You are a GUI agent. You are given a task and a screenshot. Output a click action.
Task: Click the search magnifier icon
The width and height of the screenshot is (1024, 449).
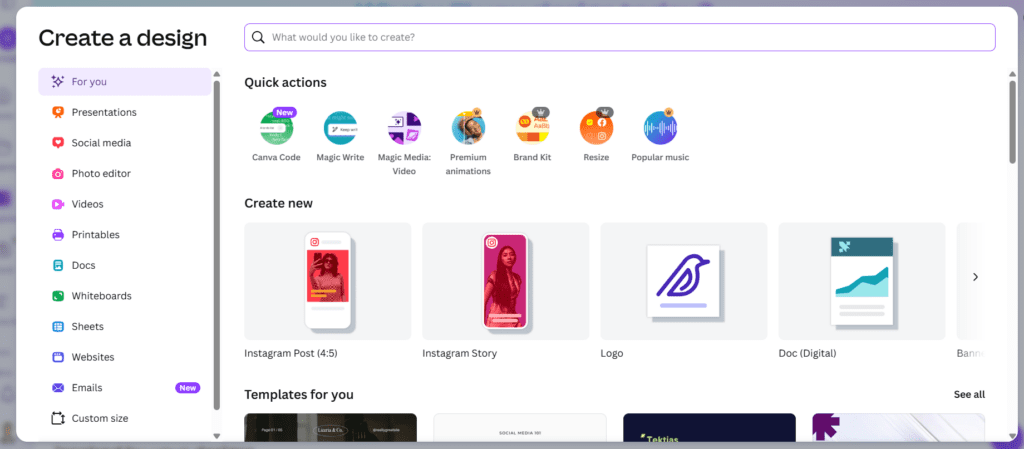pyautogui.click(x=258, y=37)
